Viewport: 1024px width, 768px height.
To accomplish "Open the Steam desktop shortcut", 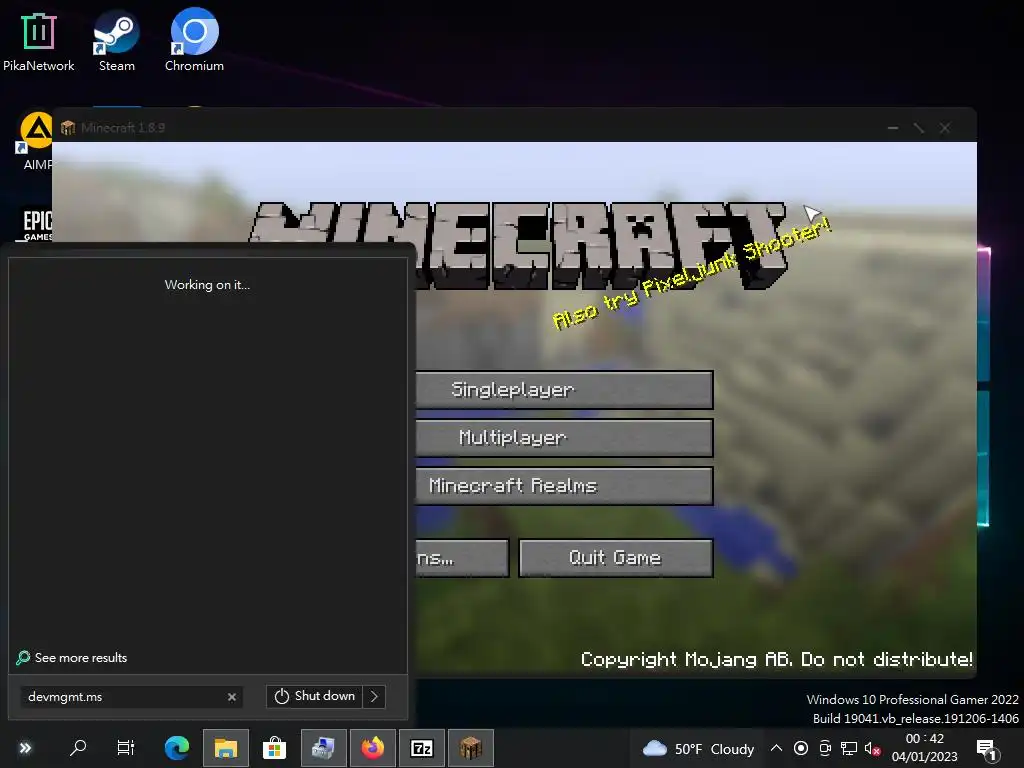I will tap(116, 41).
